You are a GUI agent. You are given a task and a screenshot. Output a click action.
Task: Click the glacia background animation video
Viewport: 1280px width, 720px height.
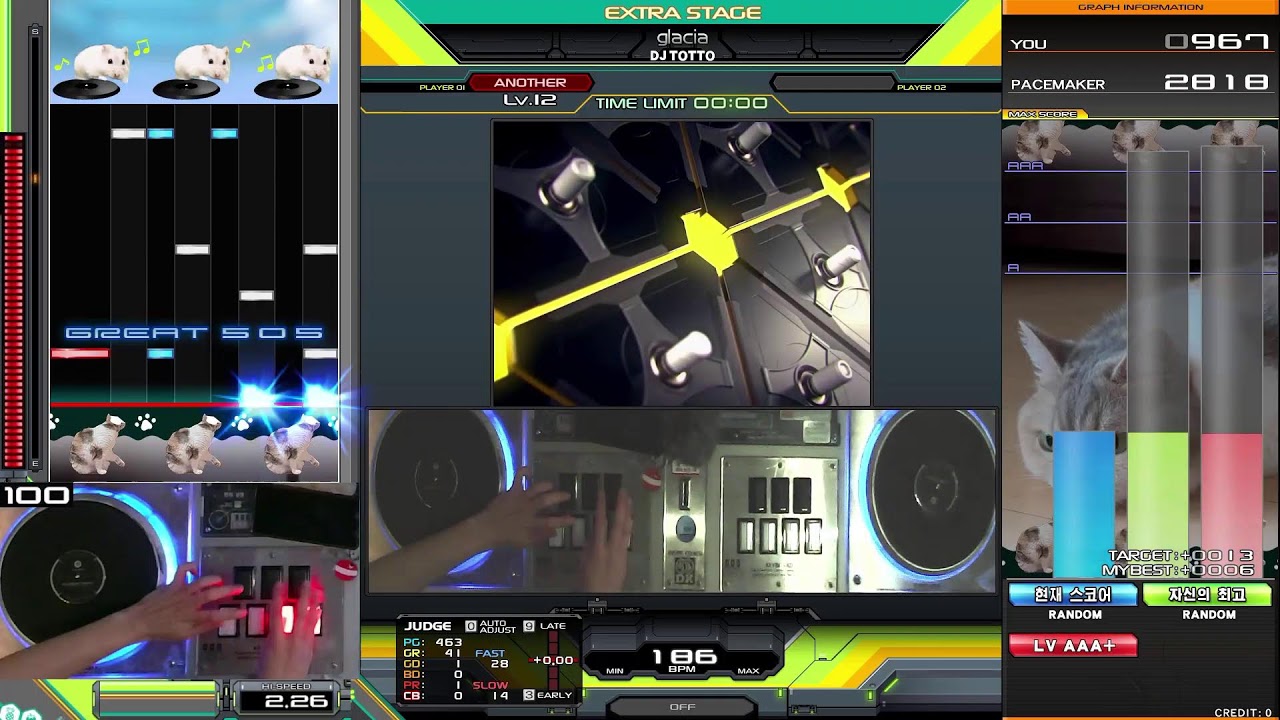(681, 263)
